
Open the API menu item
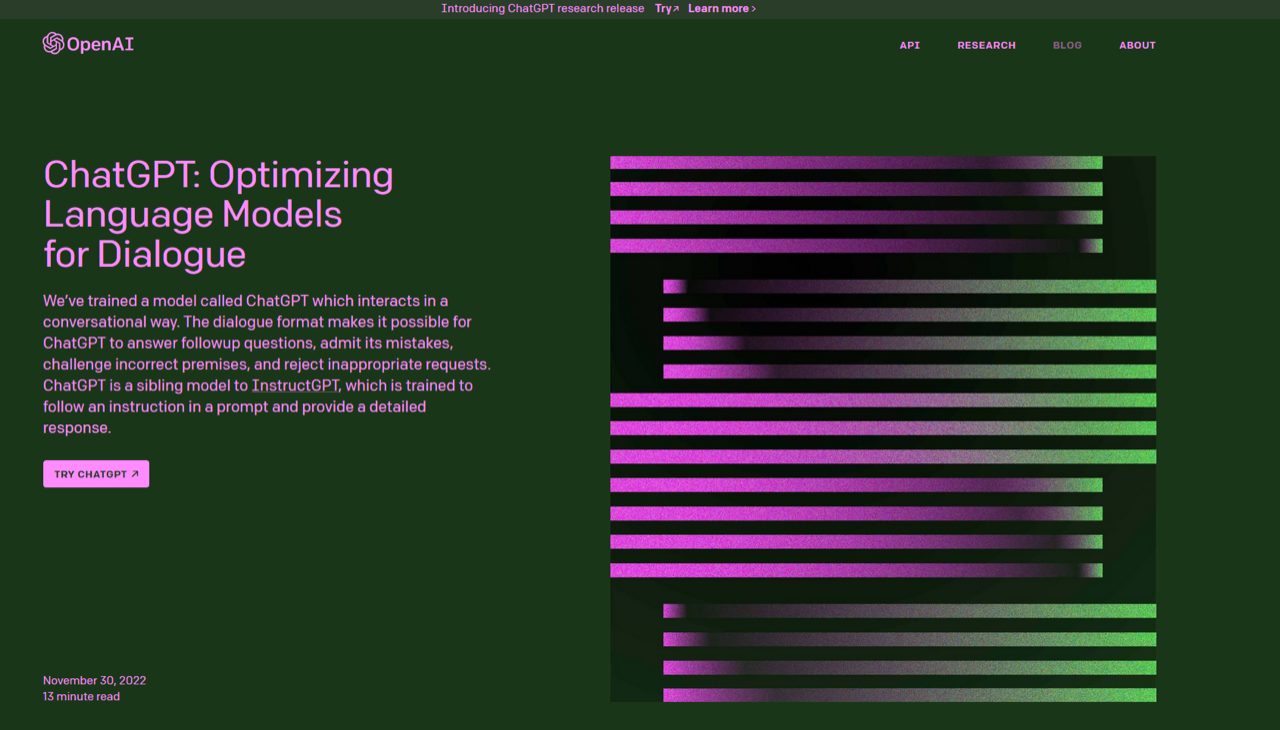pos(910,45)
